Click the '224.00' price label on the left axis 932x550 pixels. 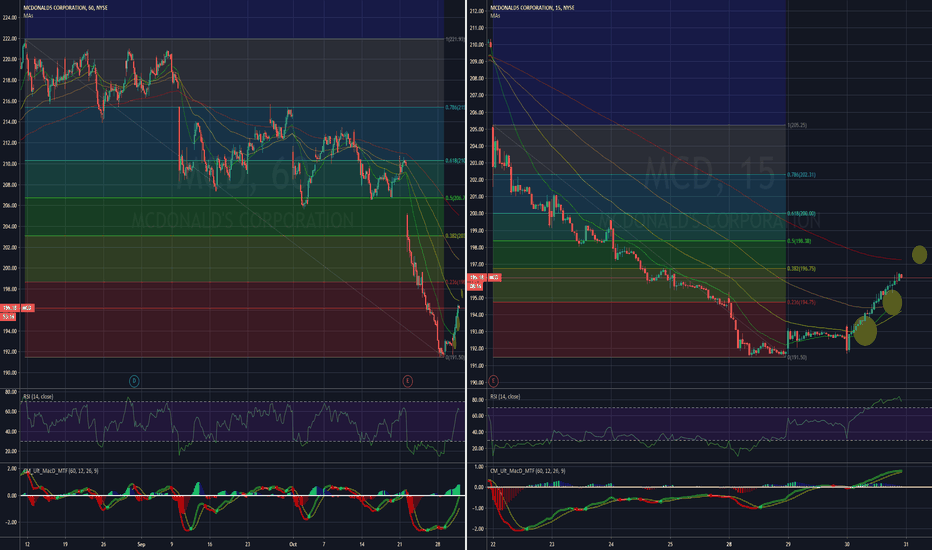coord(10,18)
